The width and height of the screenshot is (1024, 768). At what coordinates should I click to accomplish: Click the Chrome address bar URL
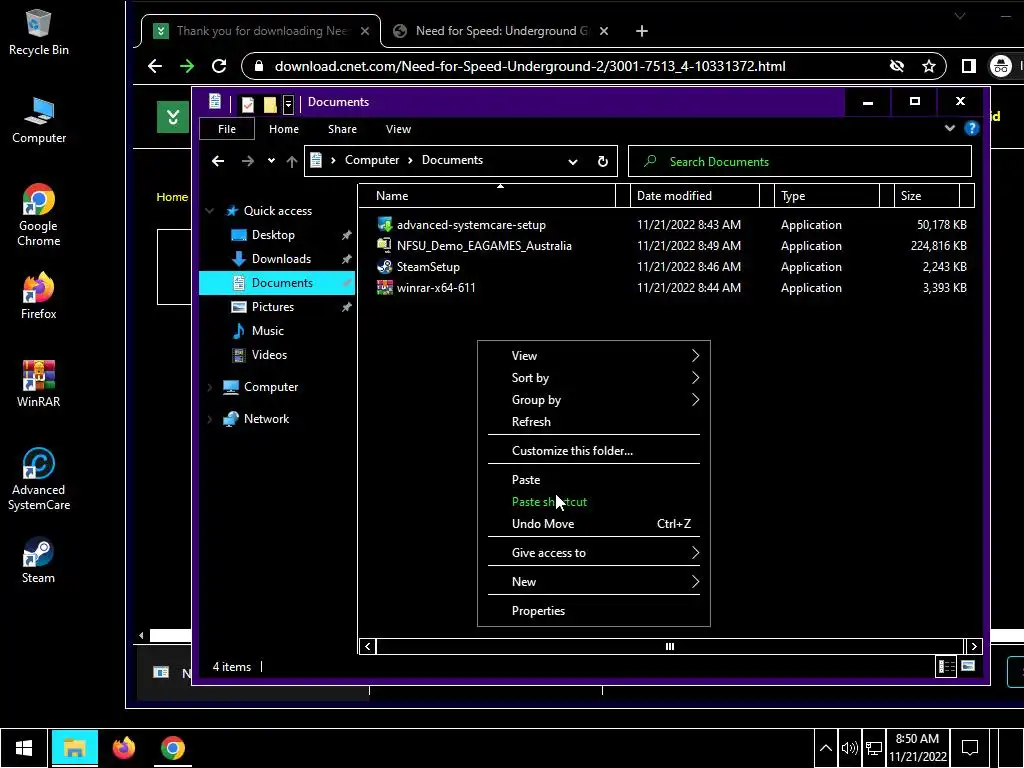(530, 66)
